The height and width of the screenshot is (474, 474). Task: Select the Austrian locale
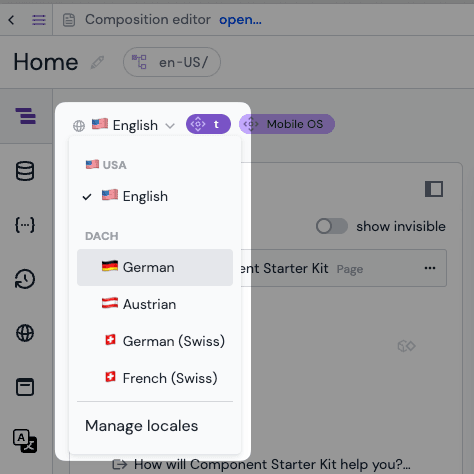click(x=155, y=304)
